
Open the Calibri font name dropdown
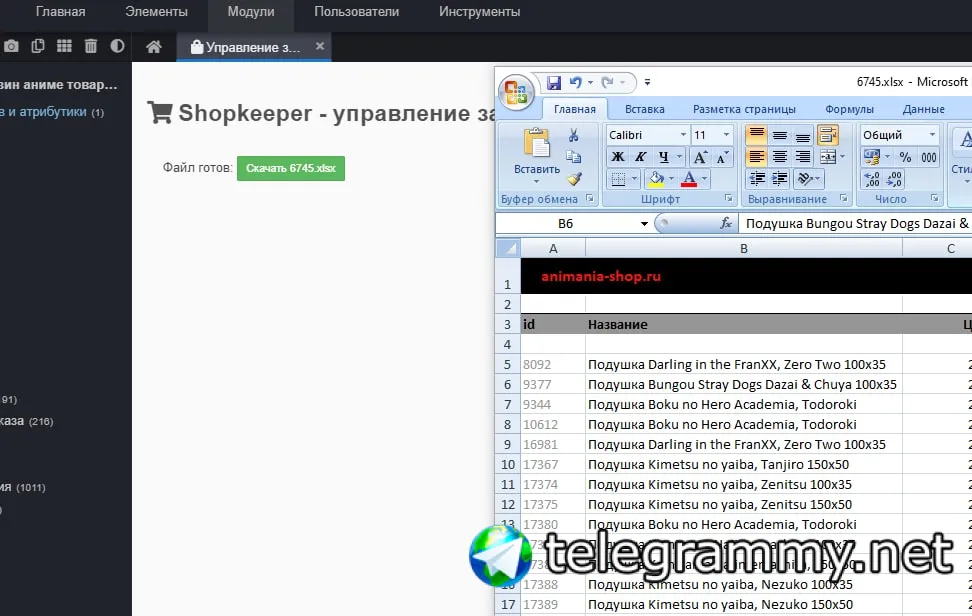pos(683,134)
